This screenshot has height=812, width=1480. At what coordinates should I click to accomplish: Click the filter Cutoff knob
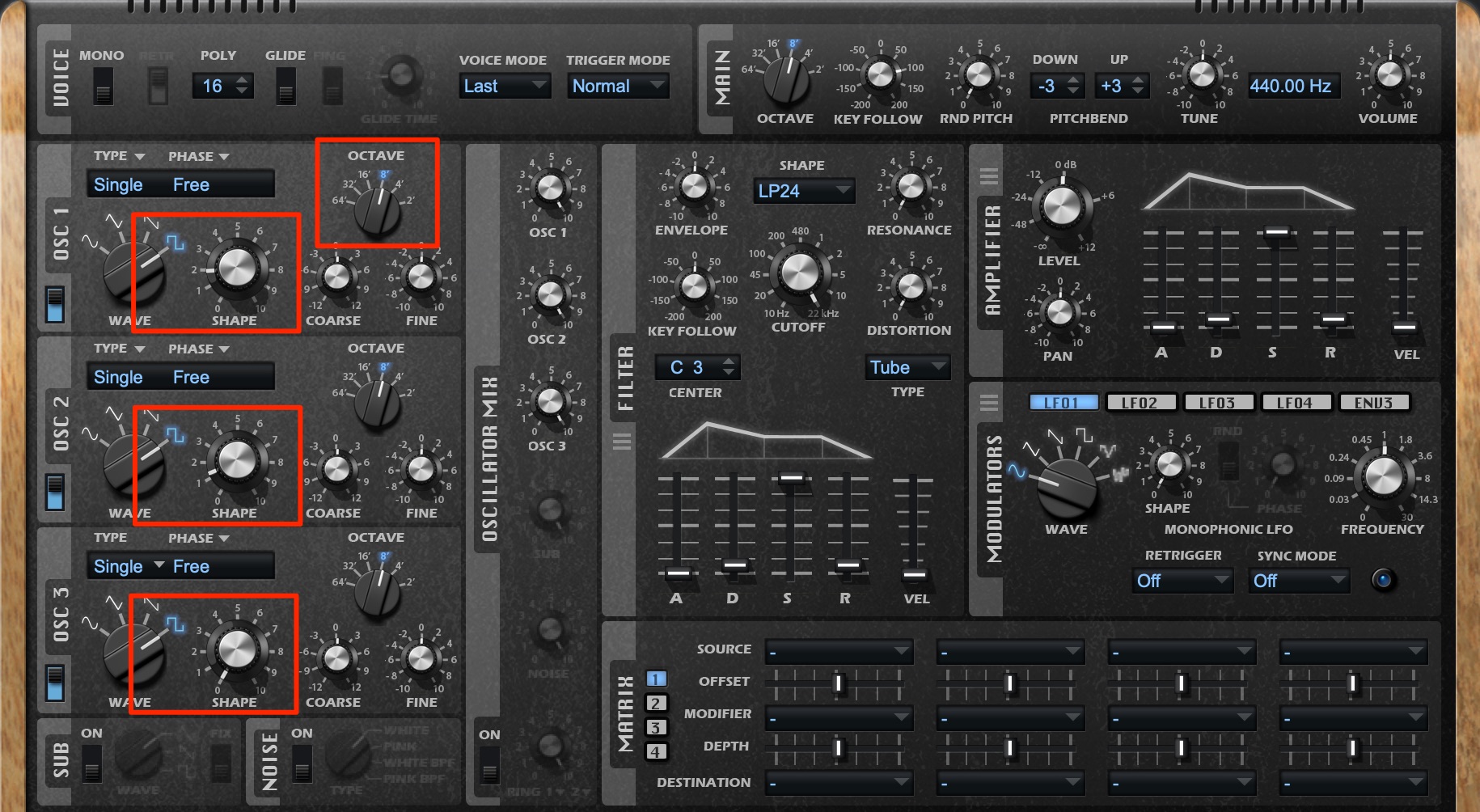tap(798, 275)
